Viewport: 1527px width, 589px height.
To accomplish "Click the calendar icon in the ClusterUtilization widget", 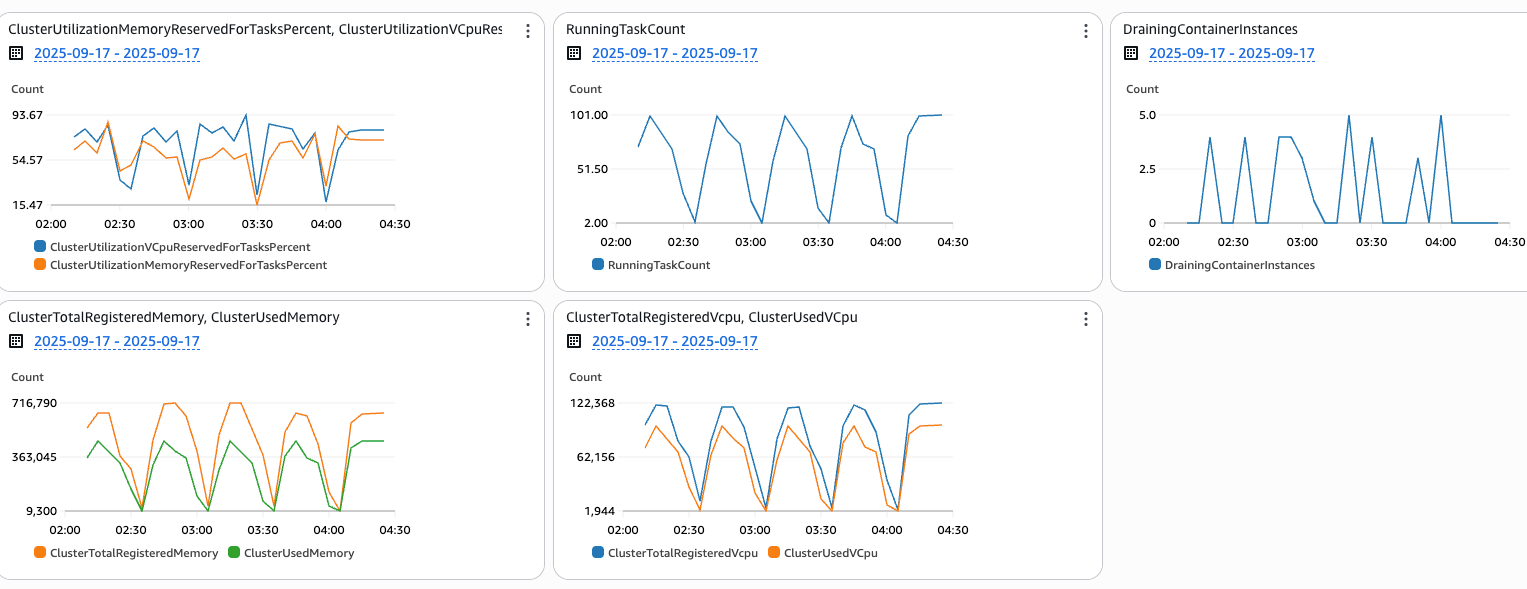I will 16,54.
